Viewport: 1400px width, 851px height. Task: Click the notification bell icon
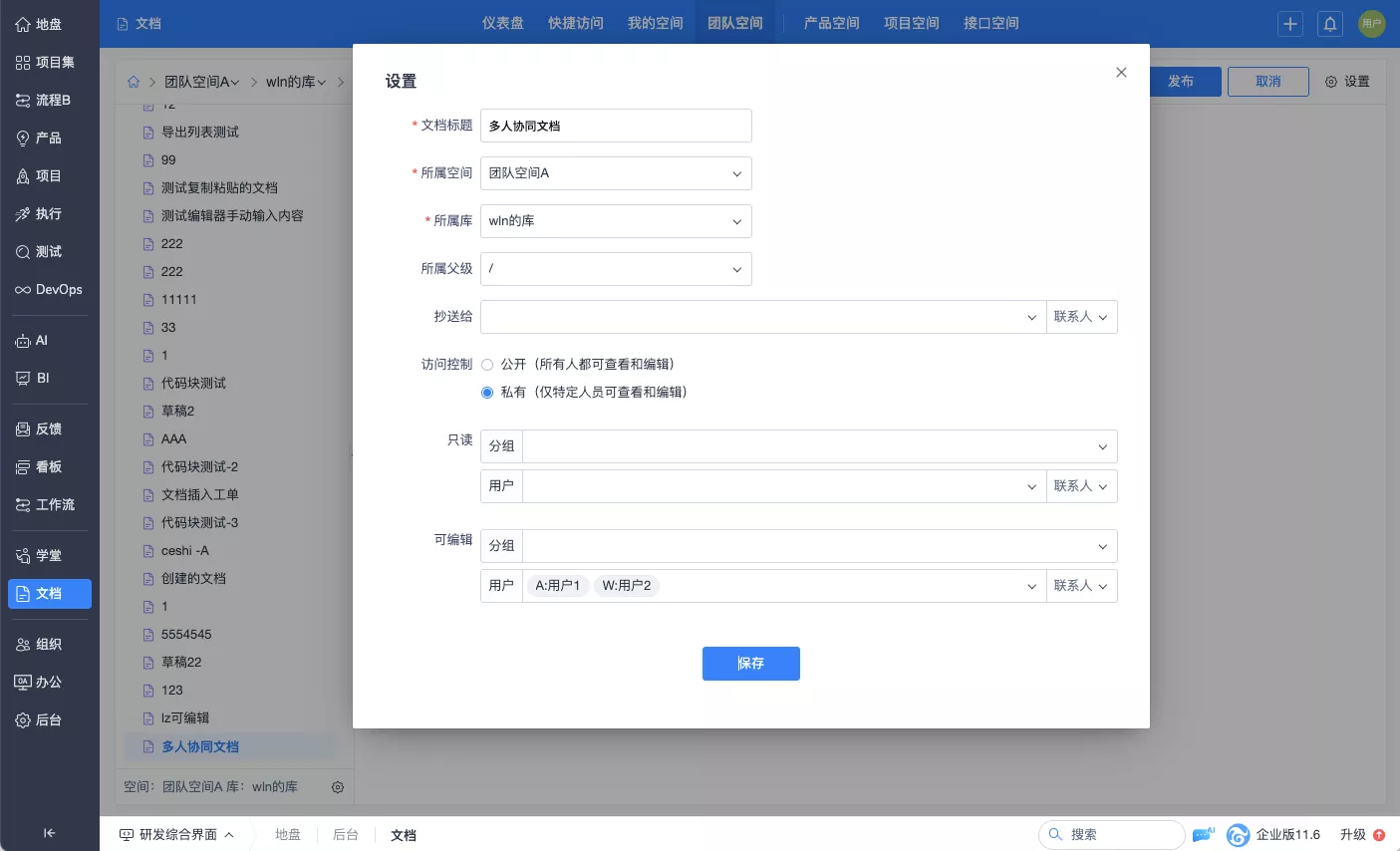coord(1330,24)
